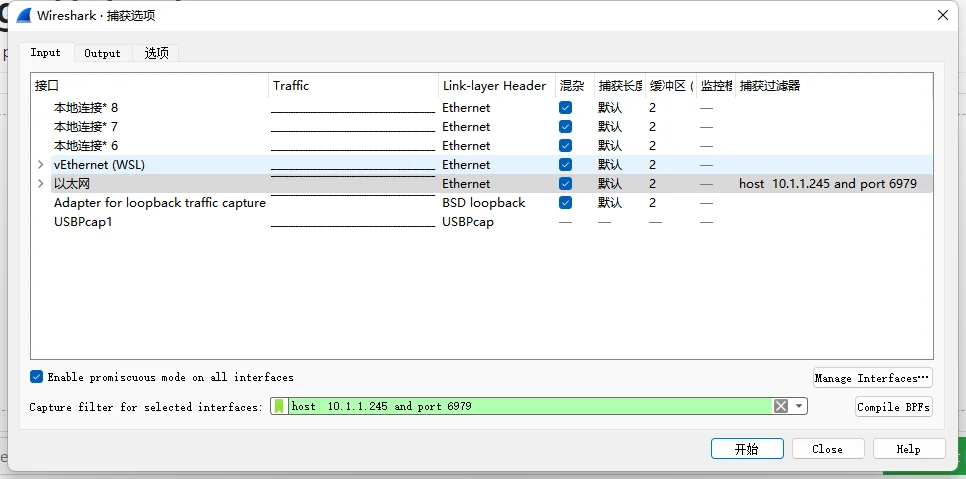Select Adapter for loopback traffic capture
The width and height of the screenshot is (966, 479).
160,203
